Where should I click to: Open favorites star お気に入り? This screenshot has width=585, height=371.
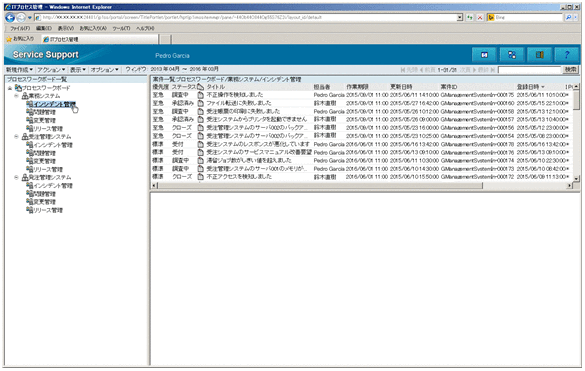pyautogui.click(x=20, y=39)
